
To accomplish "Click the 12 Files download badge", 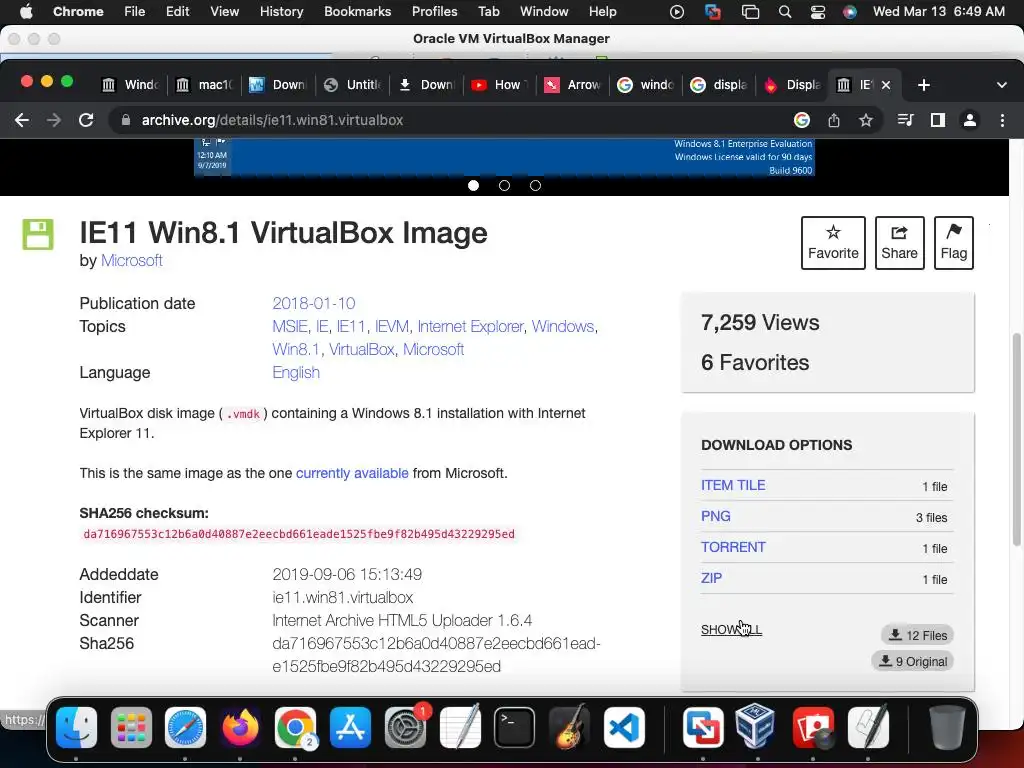I will click(917, 635).
